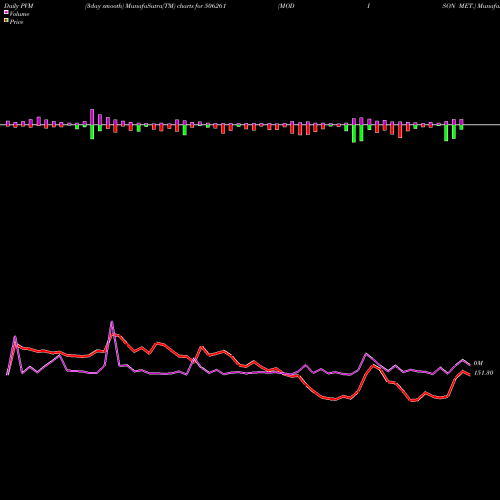
Task: Click the MunafaSutra charts title text
Action: tap(155, 6)
